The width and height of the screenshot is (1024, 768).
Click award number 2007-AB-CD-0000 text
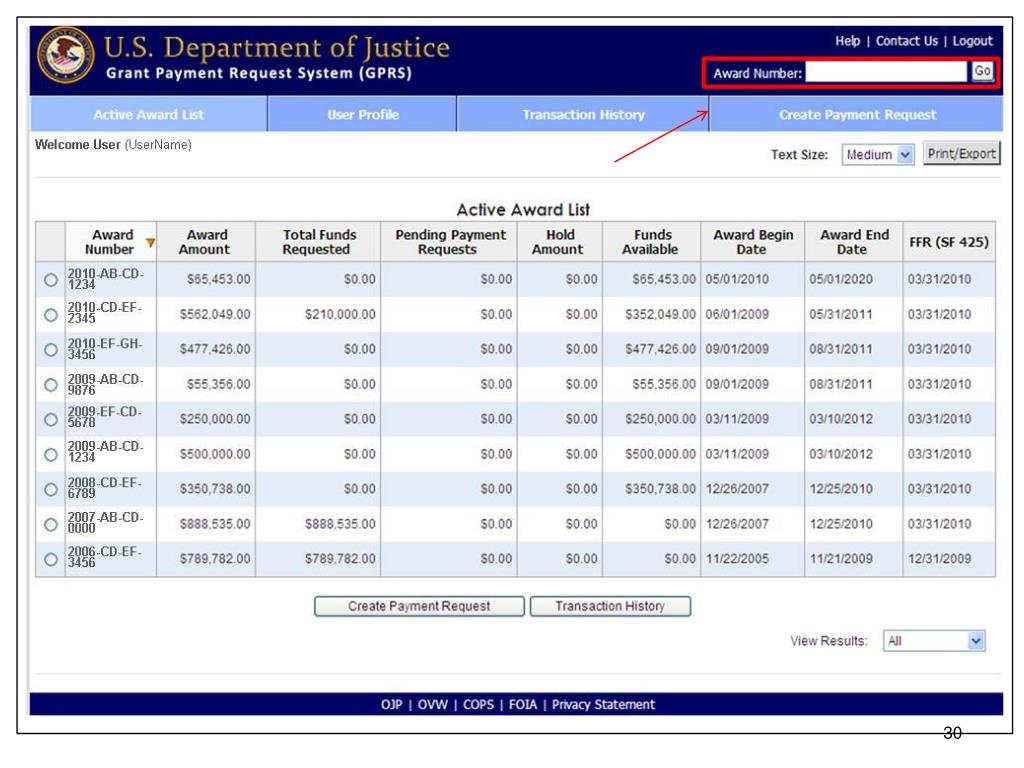105,522
